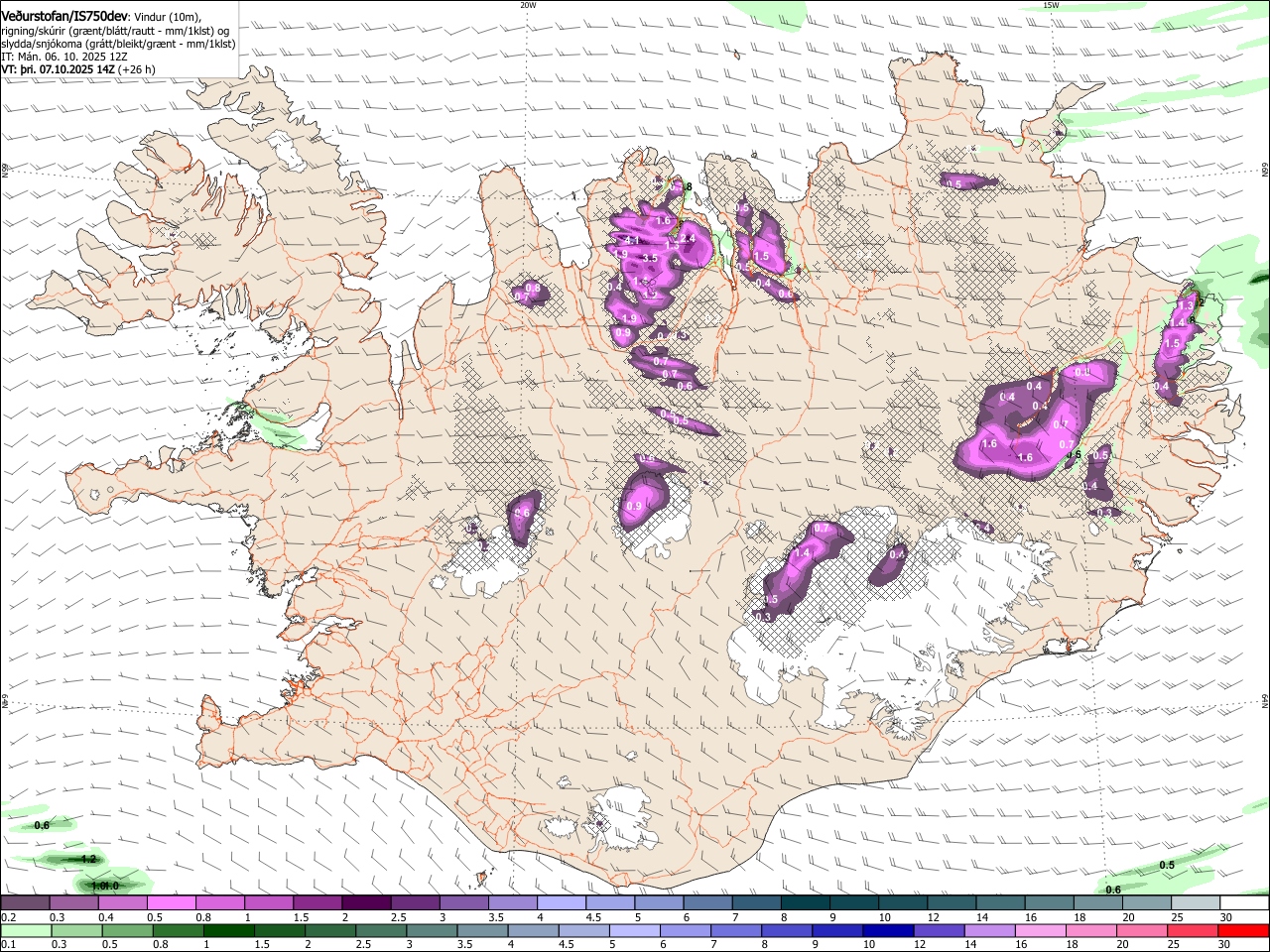Select the pink bottom-row swatch between 16 and 18
The image size is (1270, 952).
pyautogui.click(x=1040, y=930)
